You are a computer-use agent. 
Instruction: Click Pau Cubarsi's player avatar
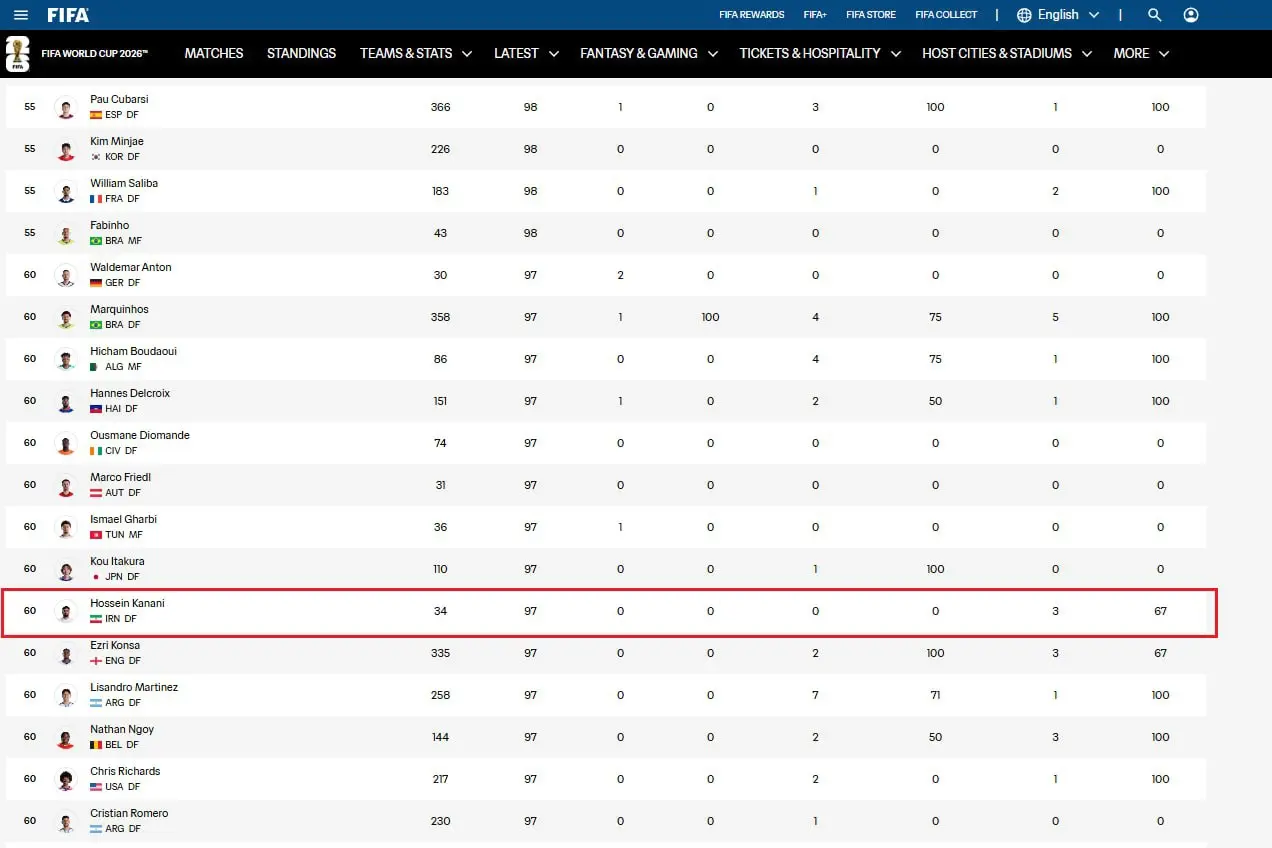pos(66,107)
